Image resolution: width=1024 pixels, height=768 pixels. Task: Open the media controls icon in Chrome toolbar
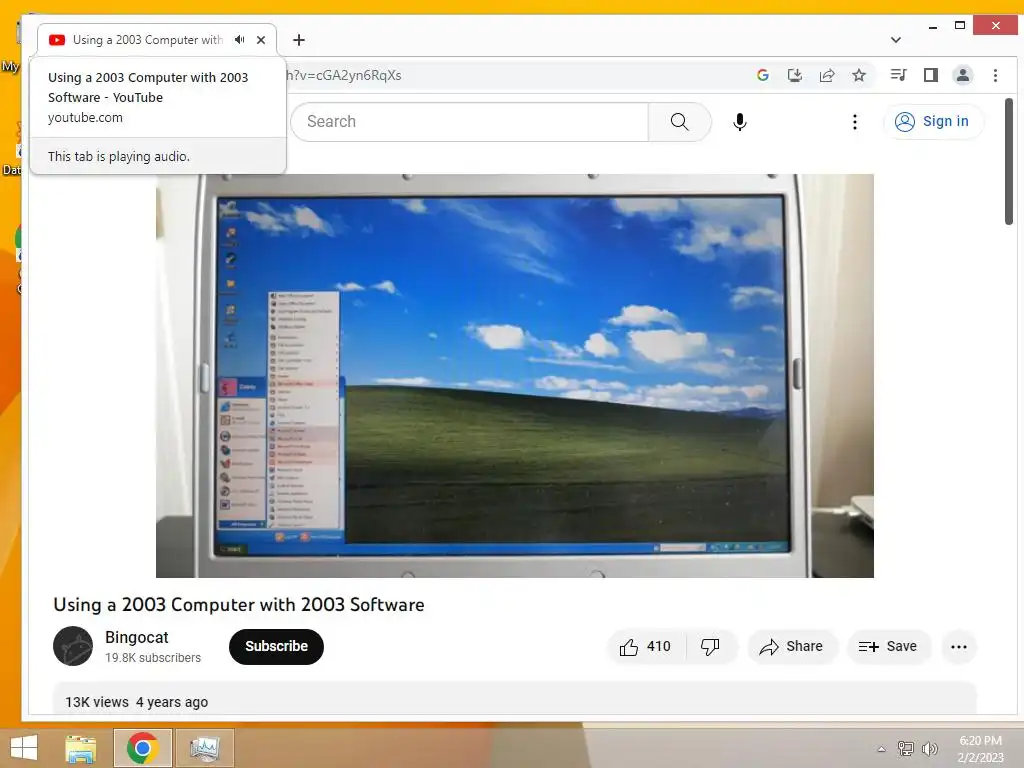pyautogui.click(x=899, y=75)
